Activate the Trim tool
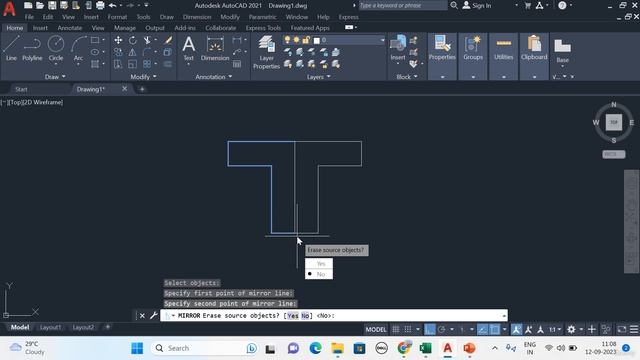This screenshot has height=360, width=640. click(x=147, y=40)
